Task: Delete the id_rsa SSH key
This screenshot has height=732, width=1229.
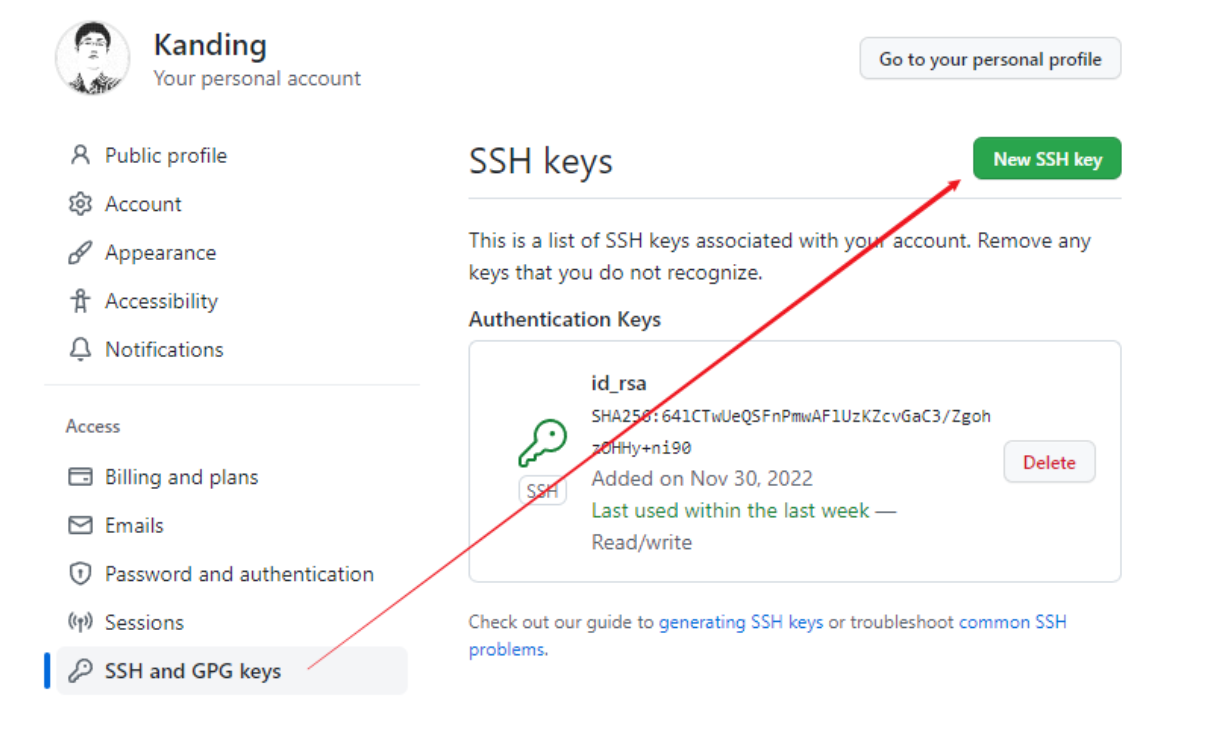Action: tap(1049, 462)
